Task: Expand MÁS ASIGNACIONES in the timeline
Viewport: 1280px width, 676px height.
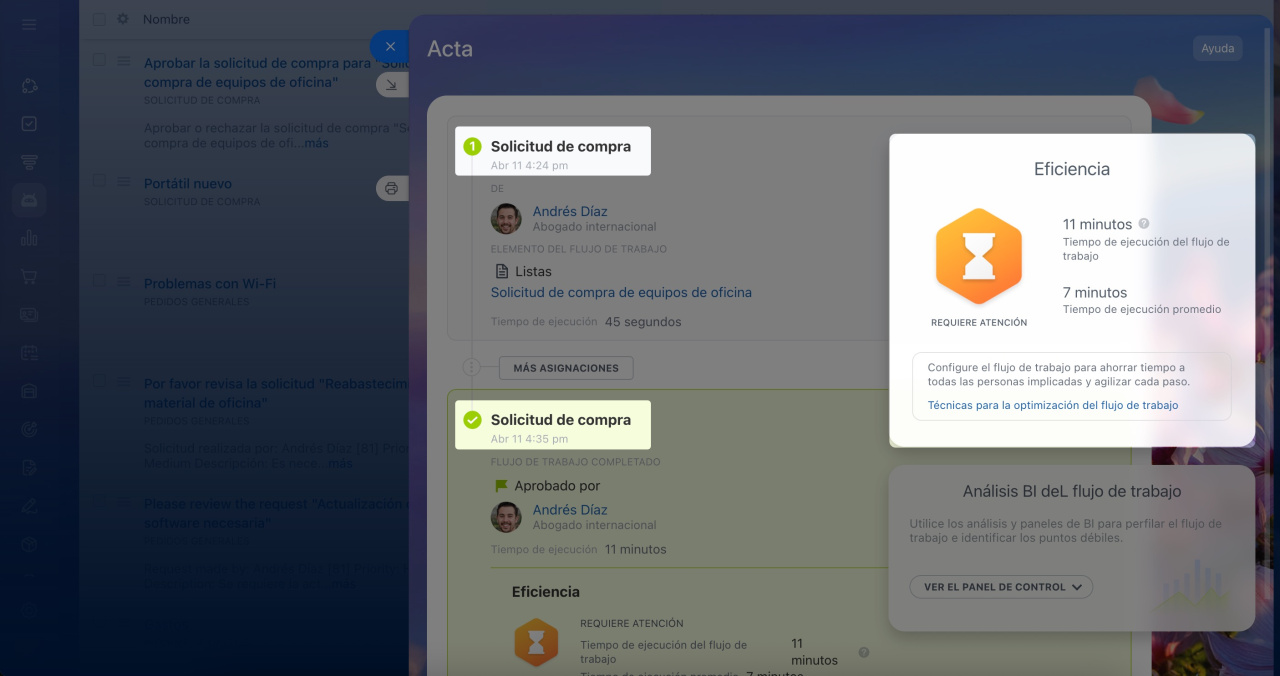Action: pos(566,368)
